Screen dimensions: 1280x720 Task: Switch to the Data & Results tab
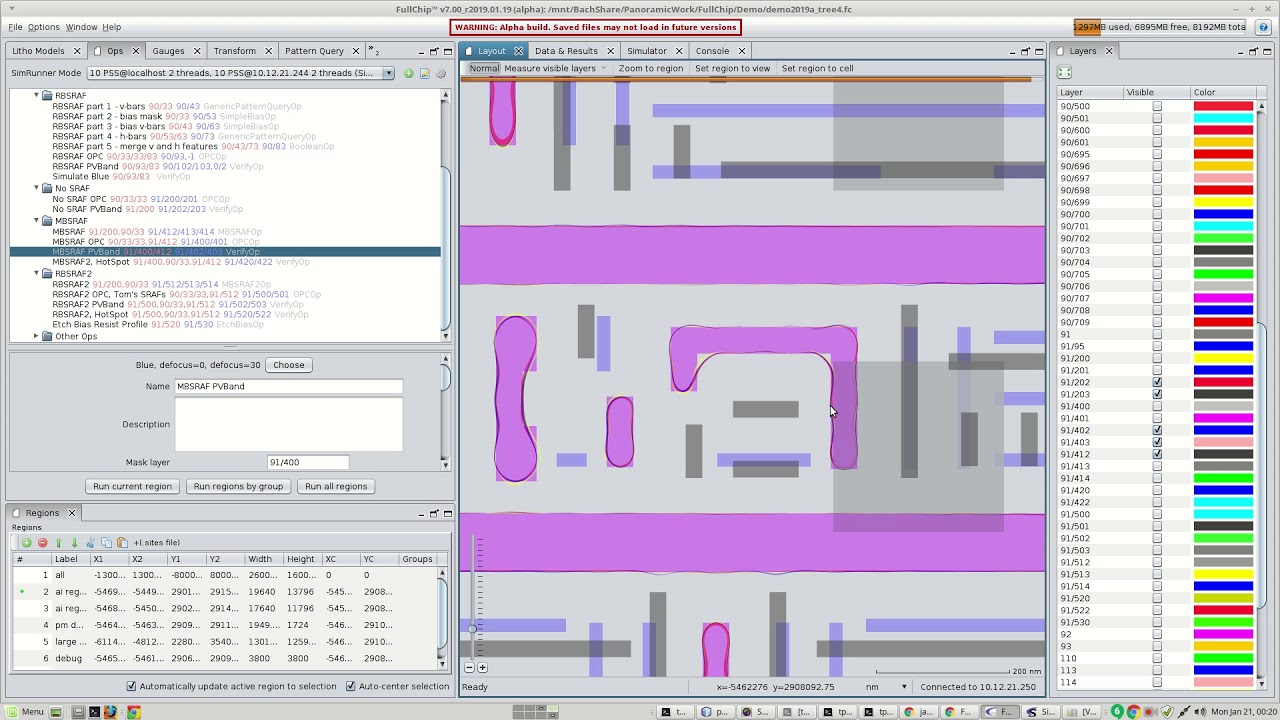pyautogui.click(x=566, y=51)
